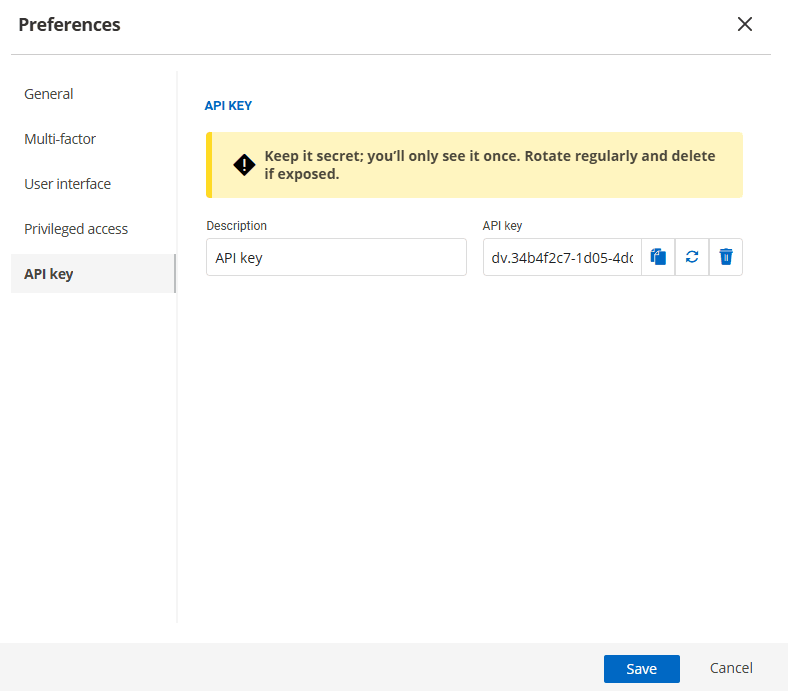This screenshot has height=691, width=788.
Task: Select the API key sidebar item
Action: (49, 274)
